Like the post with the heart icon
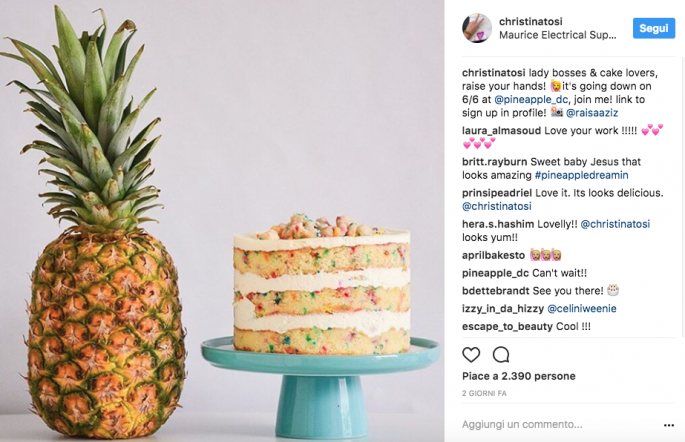 pos(471,354)
